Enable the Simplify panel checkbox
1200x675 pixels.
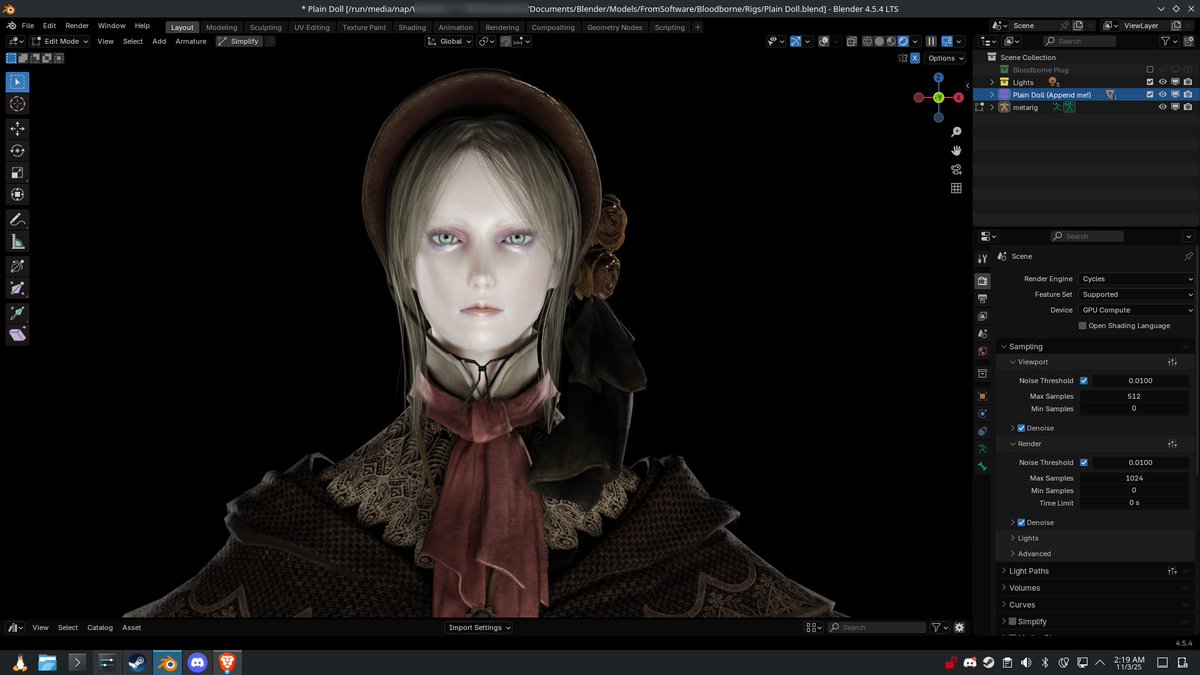pyautogui.click(x=1012, y=622)
